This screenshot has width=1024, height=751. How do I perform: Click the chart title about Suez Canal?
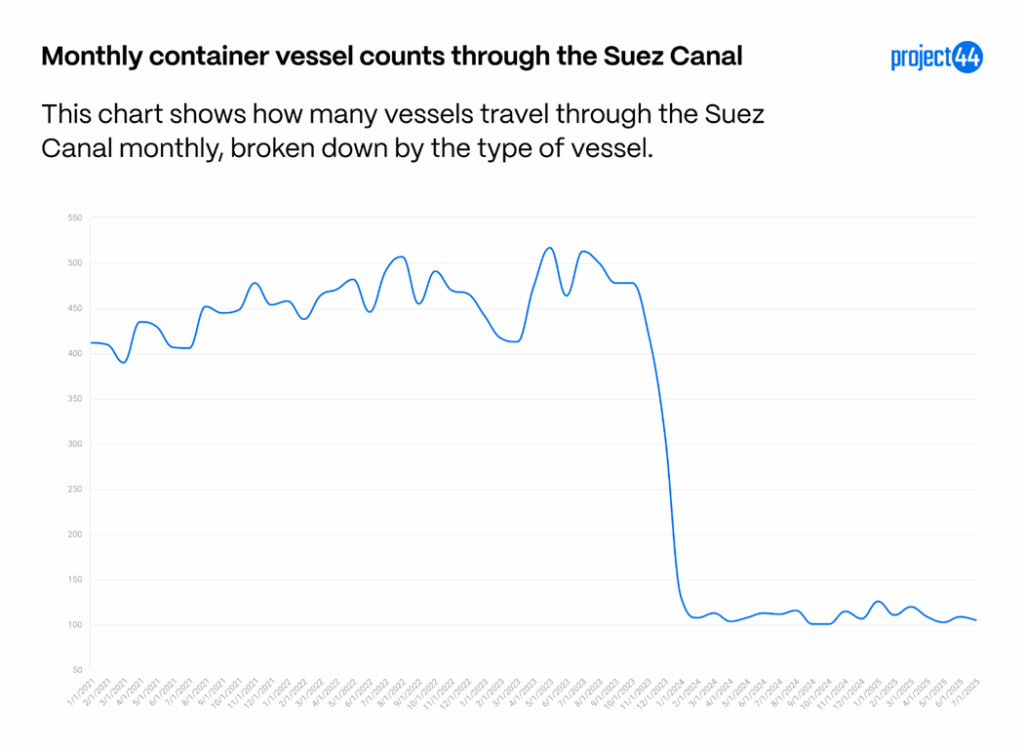point(392,56)
